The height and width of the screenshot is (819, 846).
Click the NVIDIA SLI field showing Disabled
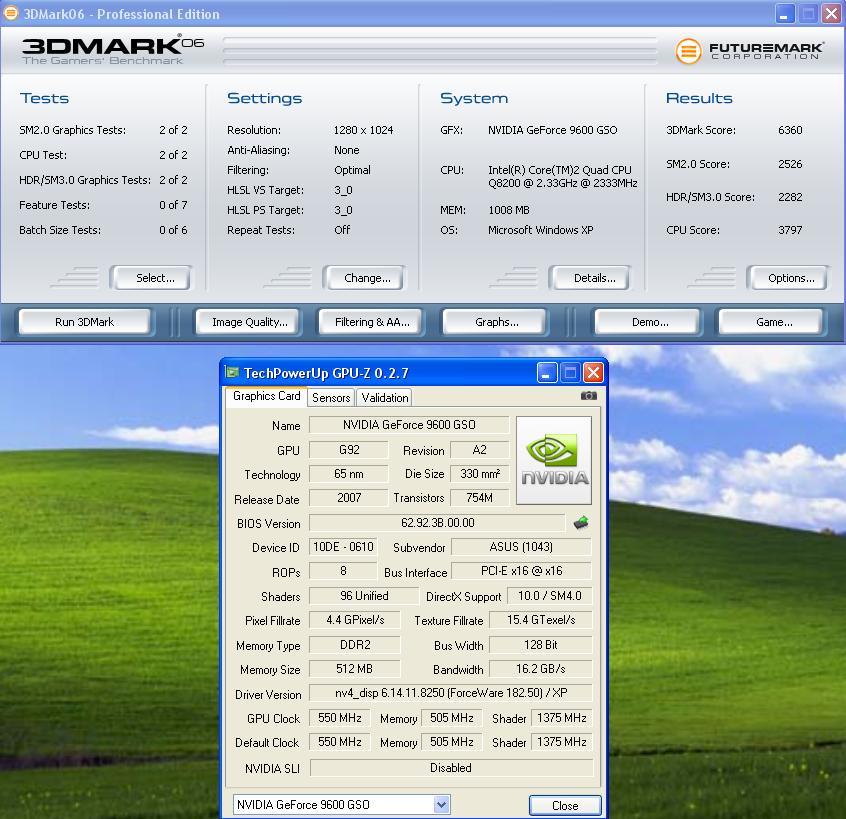tap(451, 768)
